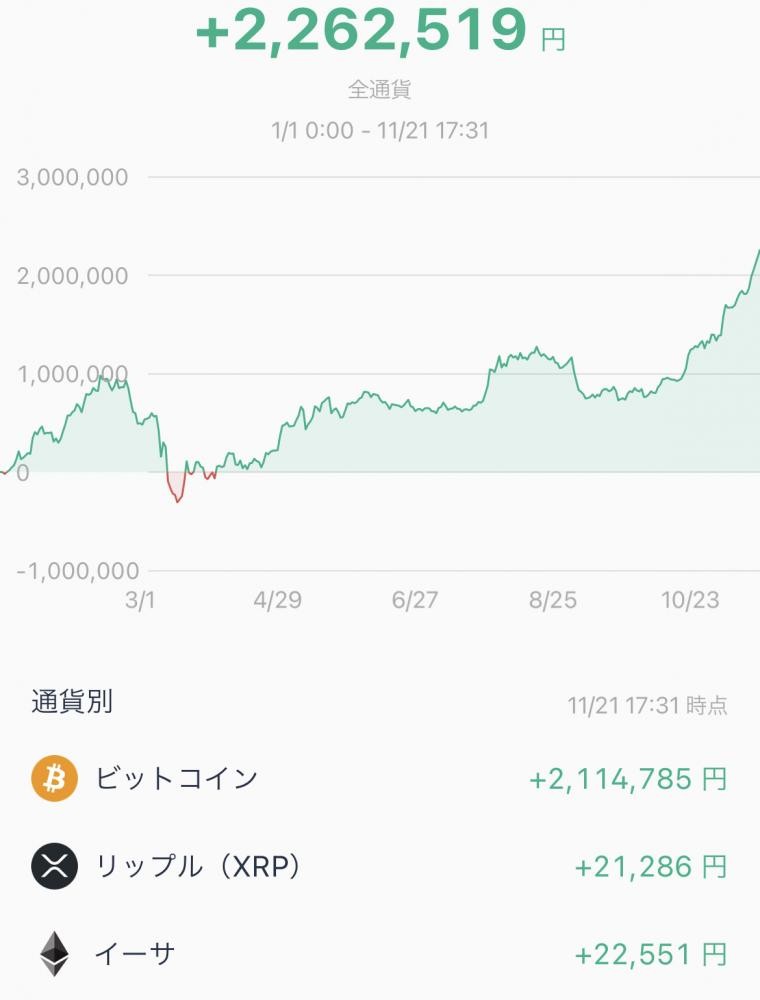Select the 全通貨 currency filter label

[379, 89]
